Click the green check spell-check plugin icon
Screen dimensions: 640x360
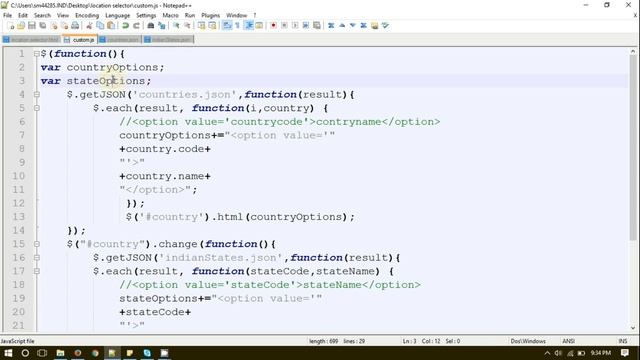click(x=385, y=26)
